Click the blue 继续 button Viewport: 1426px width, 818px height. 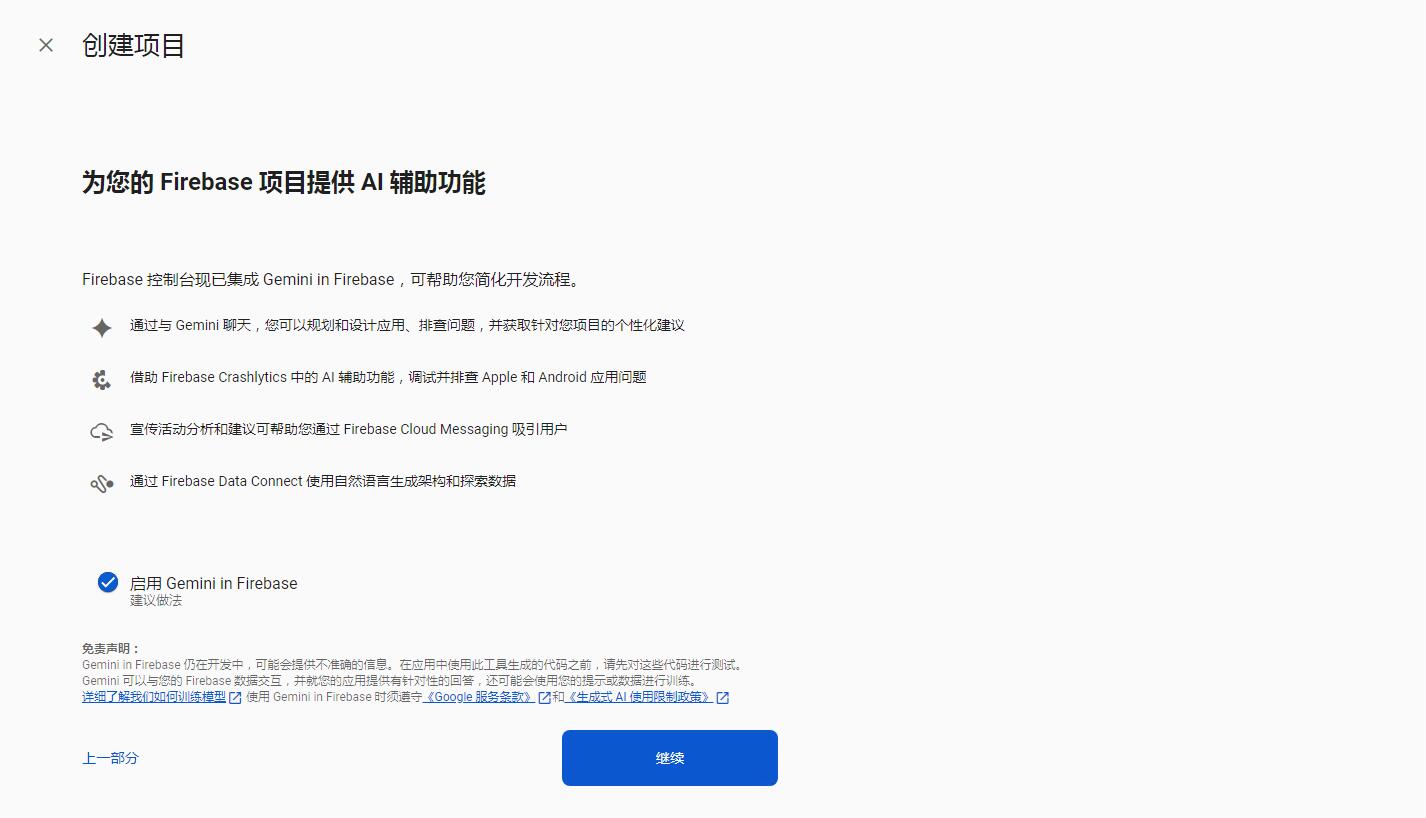(x=670, y=758)
